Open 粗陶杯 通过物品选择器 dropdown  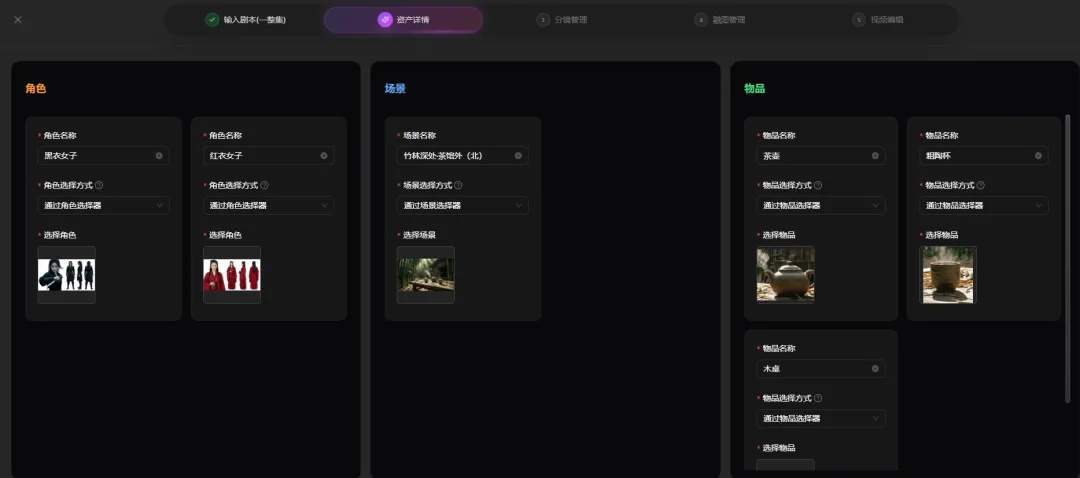pos(984,205)
